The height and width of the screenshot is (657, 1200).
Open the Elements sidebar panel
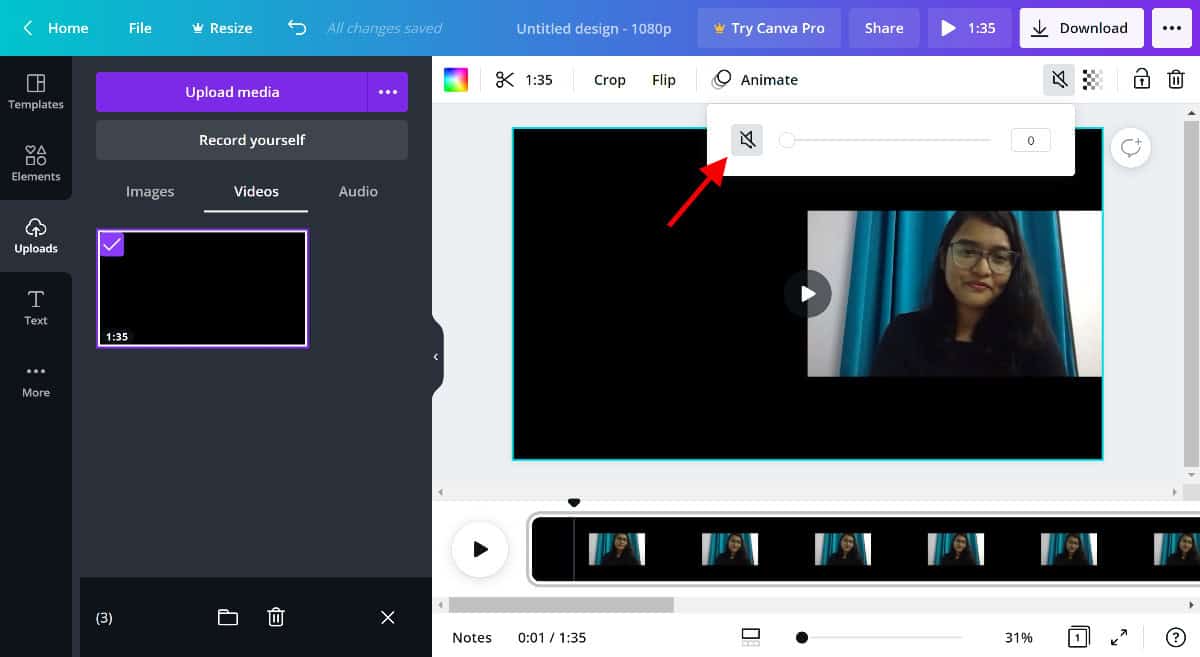(x=36, y=164)
